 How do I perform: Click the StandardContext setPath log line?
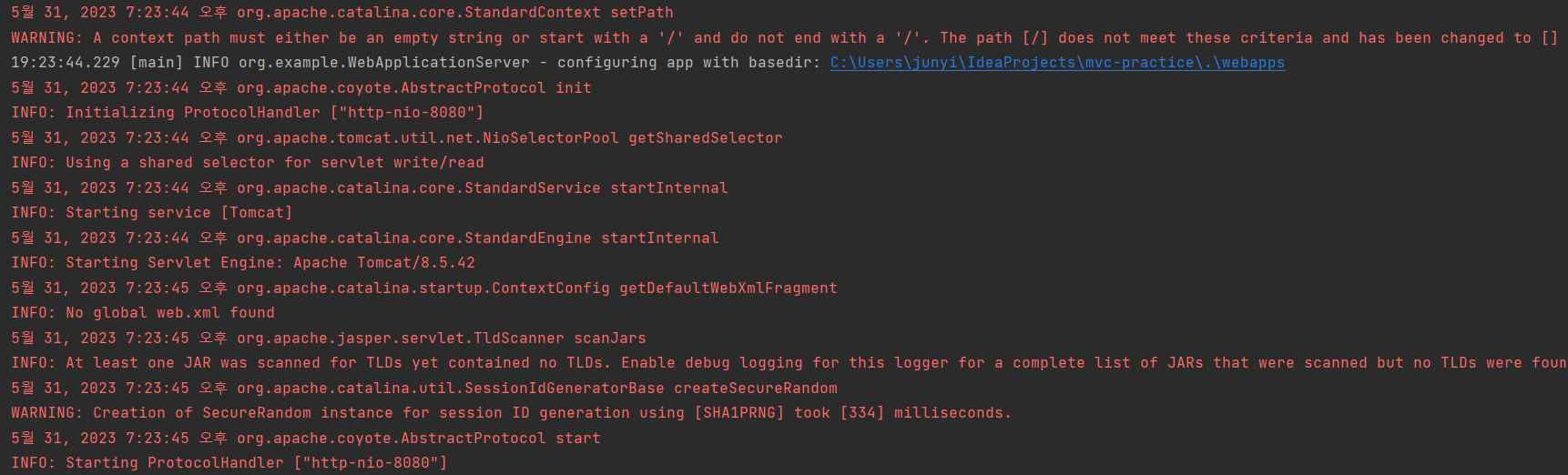pos(342,13)
